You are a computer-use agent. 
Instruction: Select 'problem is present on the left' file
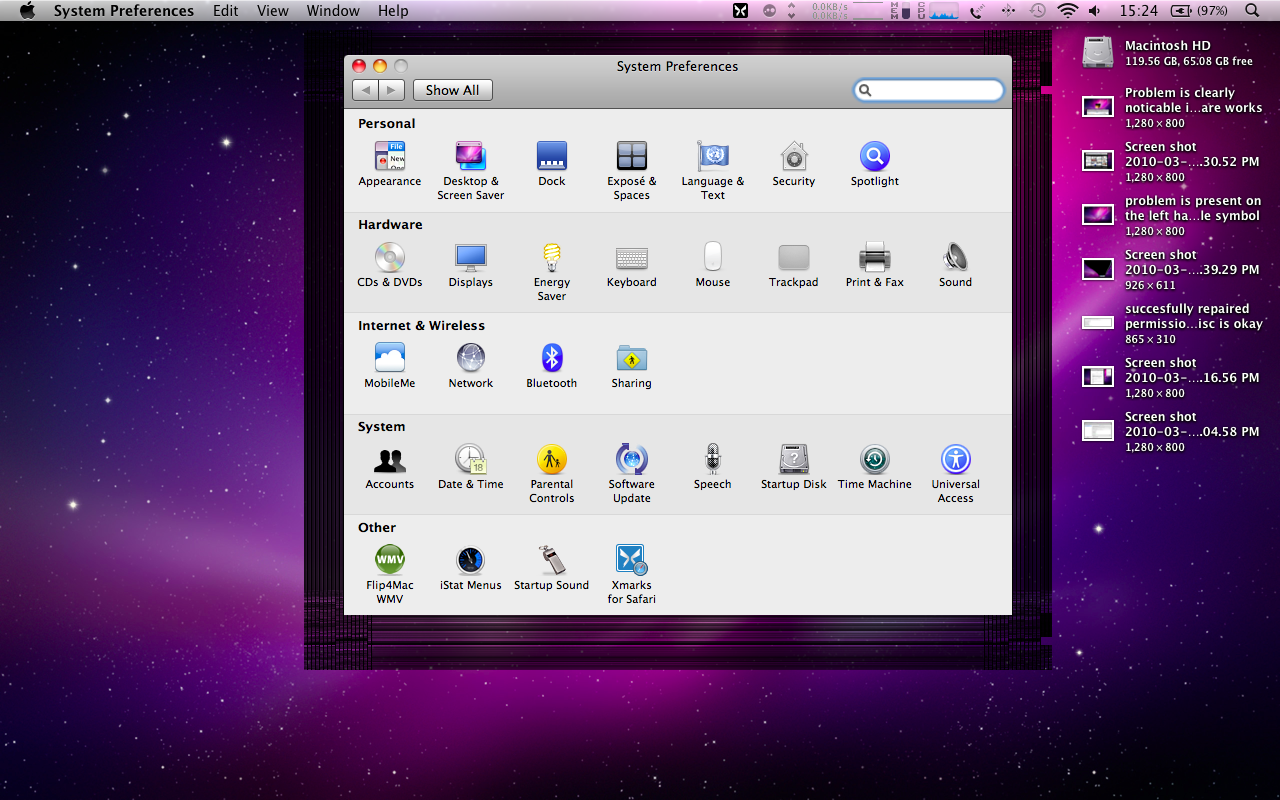point(1172,215)
